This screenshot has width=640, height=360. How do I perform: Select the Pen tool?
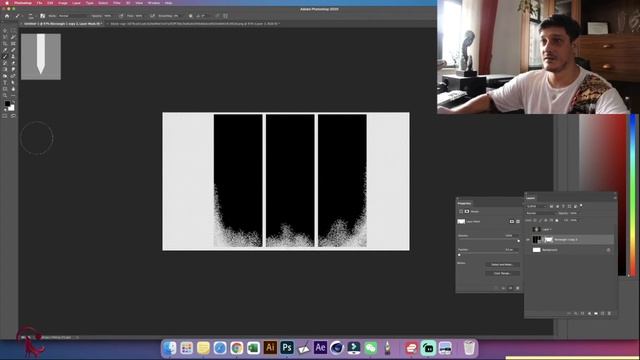[13, 76]
